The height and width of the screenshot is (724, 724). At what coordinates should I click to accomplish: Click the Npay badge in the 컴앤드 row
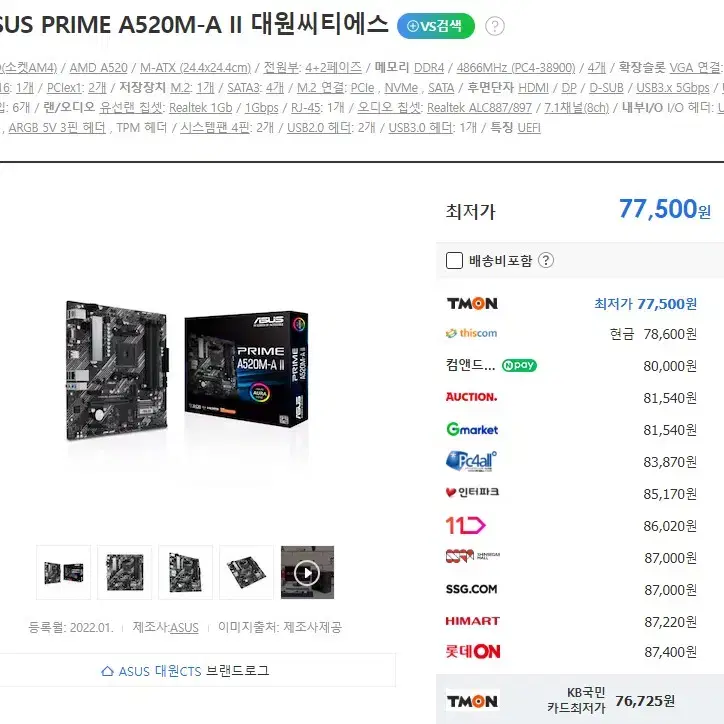pos(519,365)
